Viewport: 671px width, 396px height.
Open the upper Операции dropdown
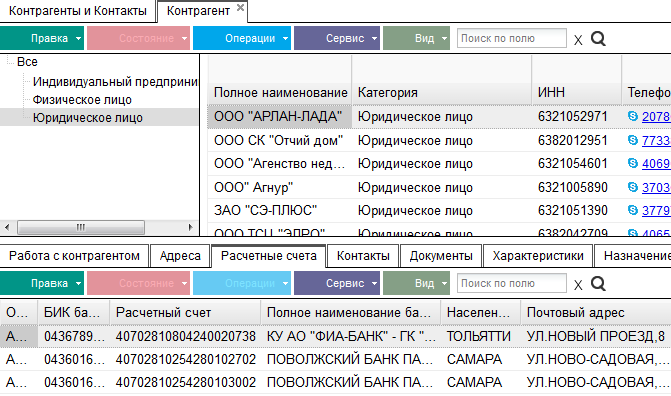(x=242, y=38)
